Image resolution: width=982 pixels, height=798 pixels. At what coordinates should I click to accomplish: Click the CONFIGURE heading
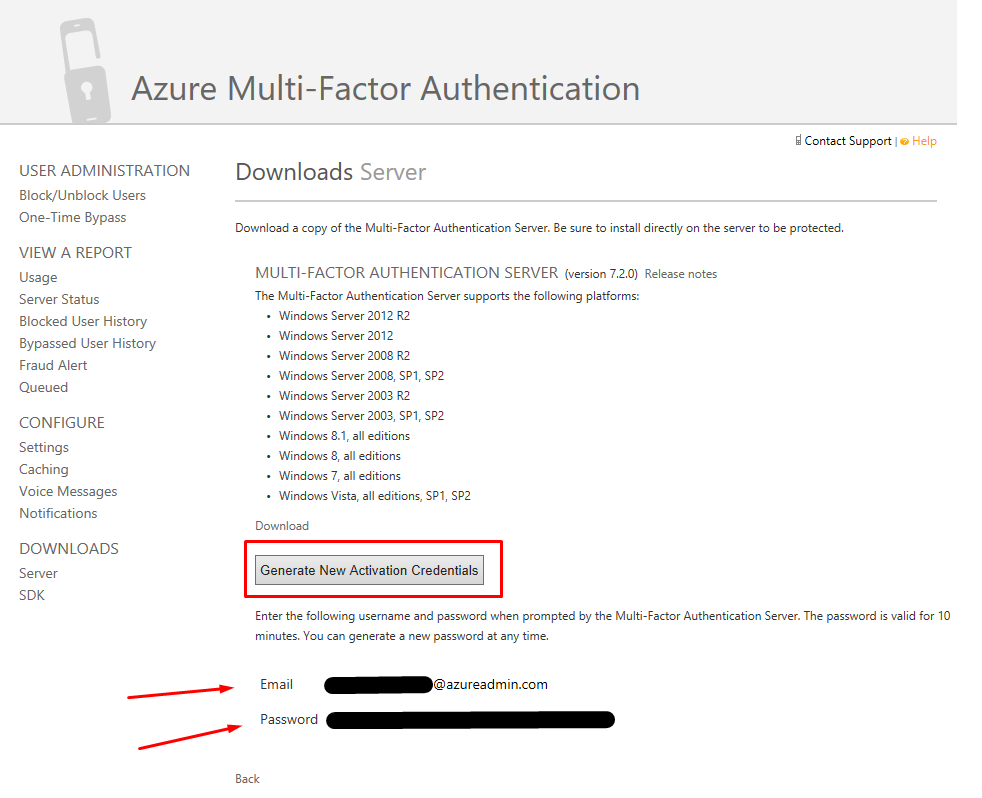tap(62, 423)
